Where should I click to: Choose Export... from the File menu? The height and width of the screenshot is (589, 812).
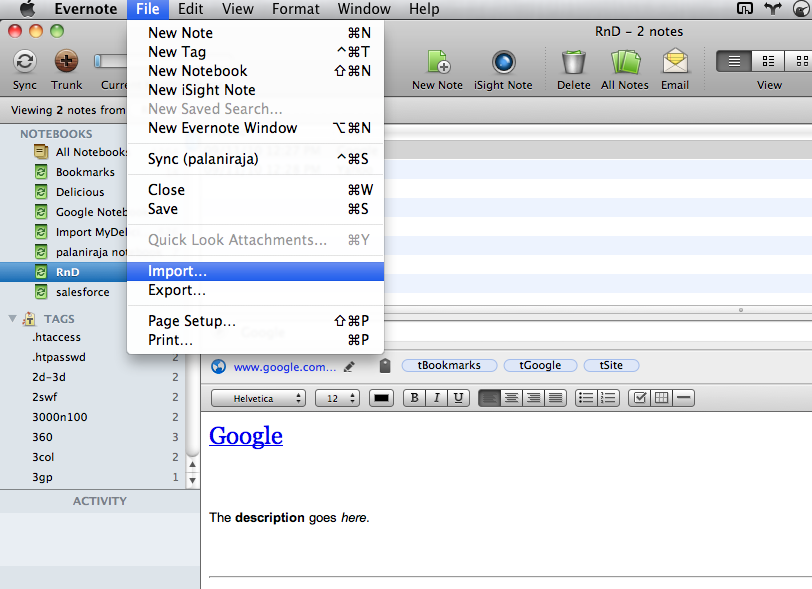click(255, 290)
